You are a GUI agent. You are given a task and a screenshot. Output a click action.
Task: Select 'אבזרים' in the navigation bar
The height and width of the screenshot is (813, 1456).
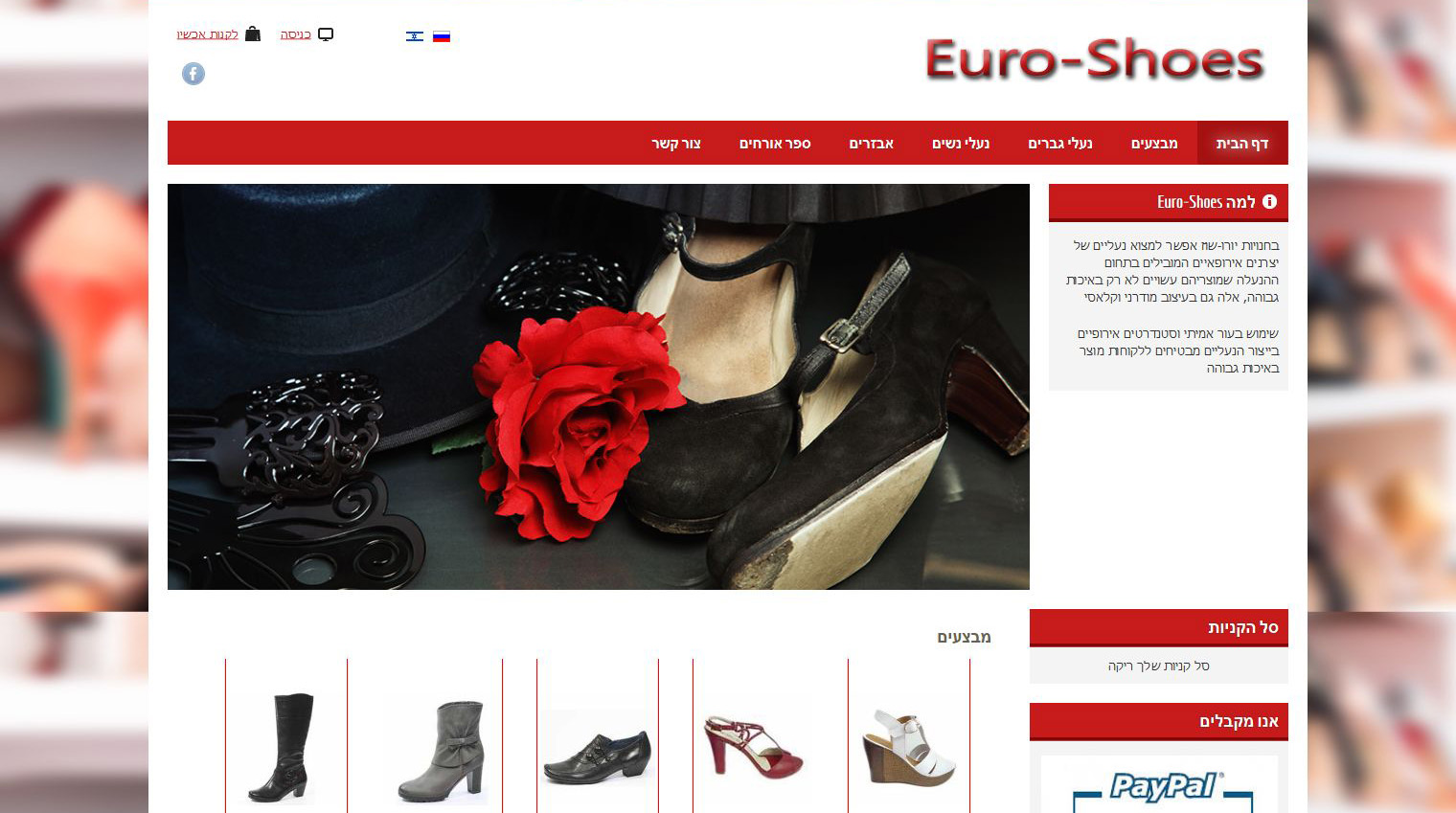[872, 143]
